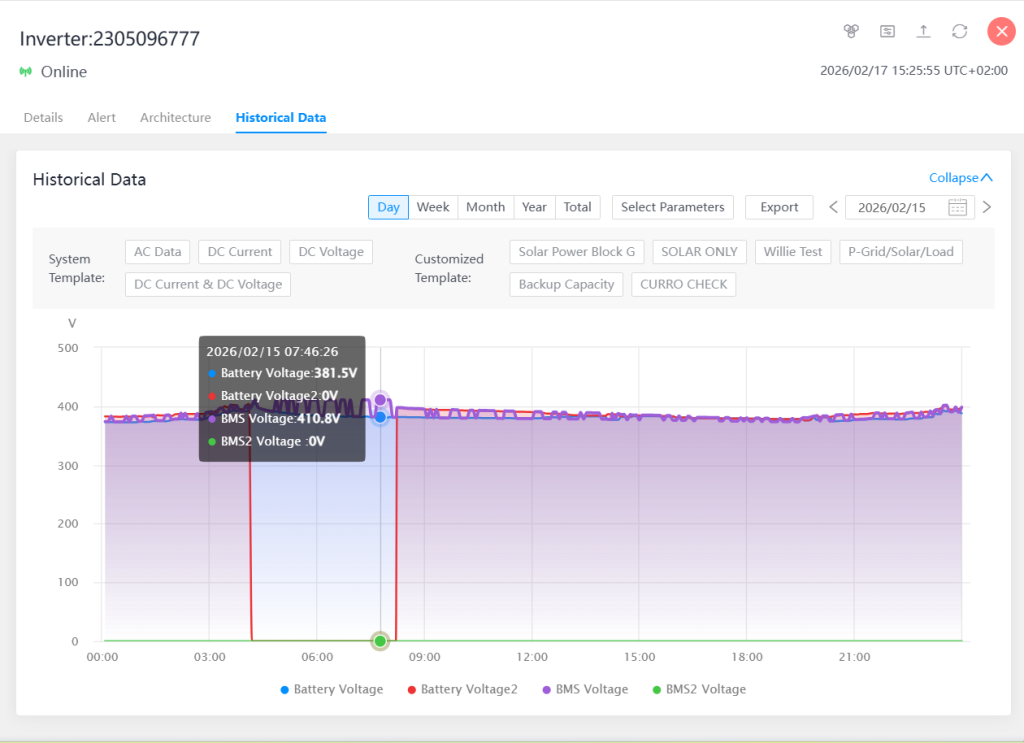Collapse the Historical Data section
Viewport: 1024px width, 743px height.
(960, 177)
